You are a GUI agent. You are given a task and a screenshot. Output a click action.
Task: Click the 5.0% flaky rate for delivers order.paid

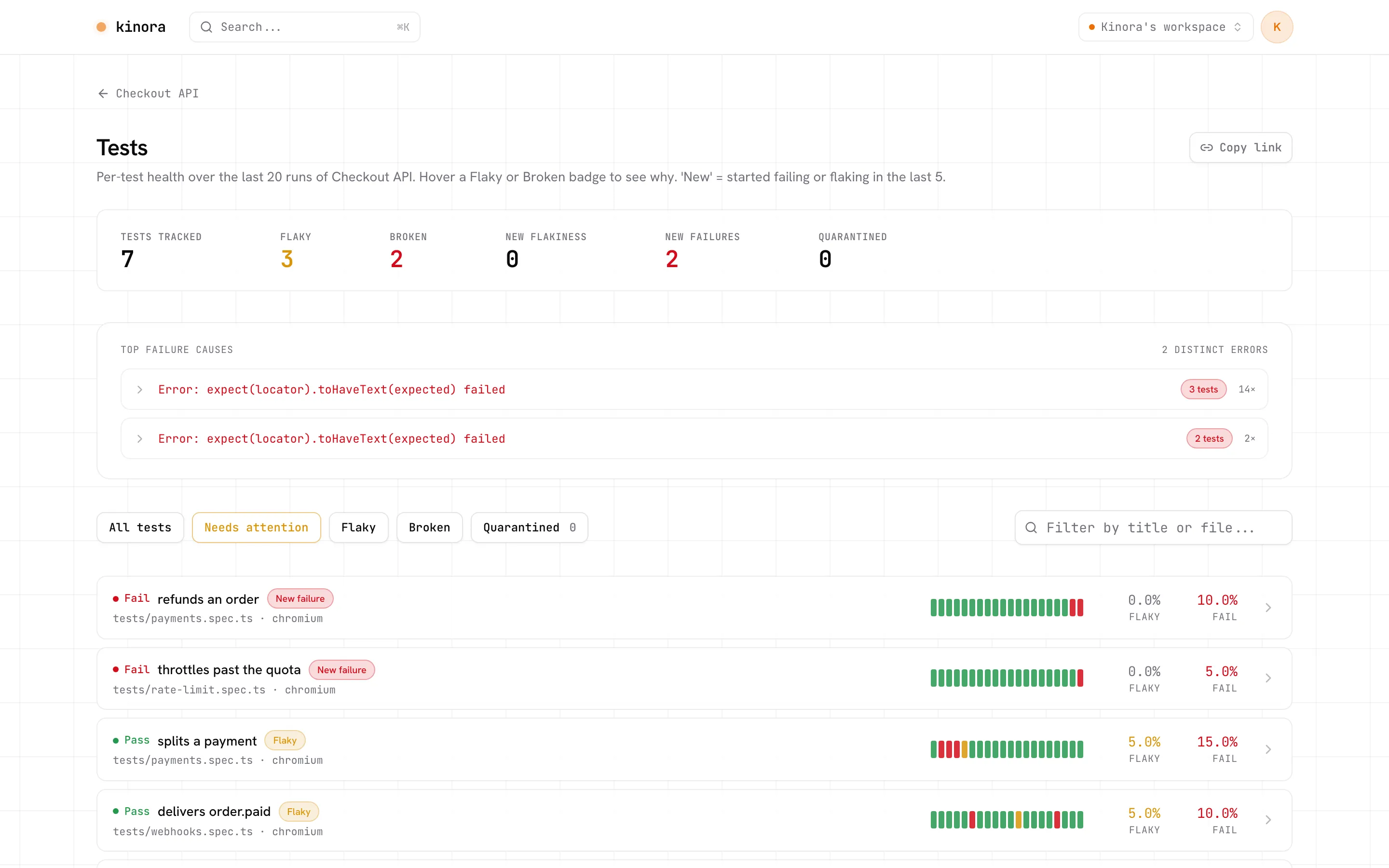[1144, 813]
